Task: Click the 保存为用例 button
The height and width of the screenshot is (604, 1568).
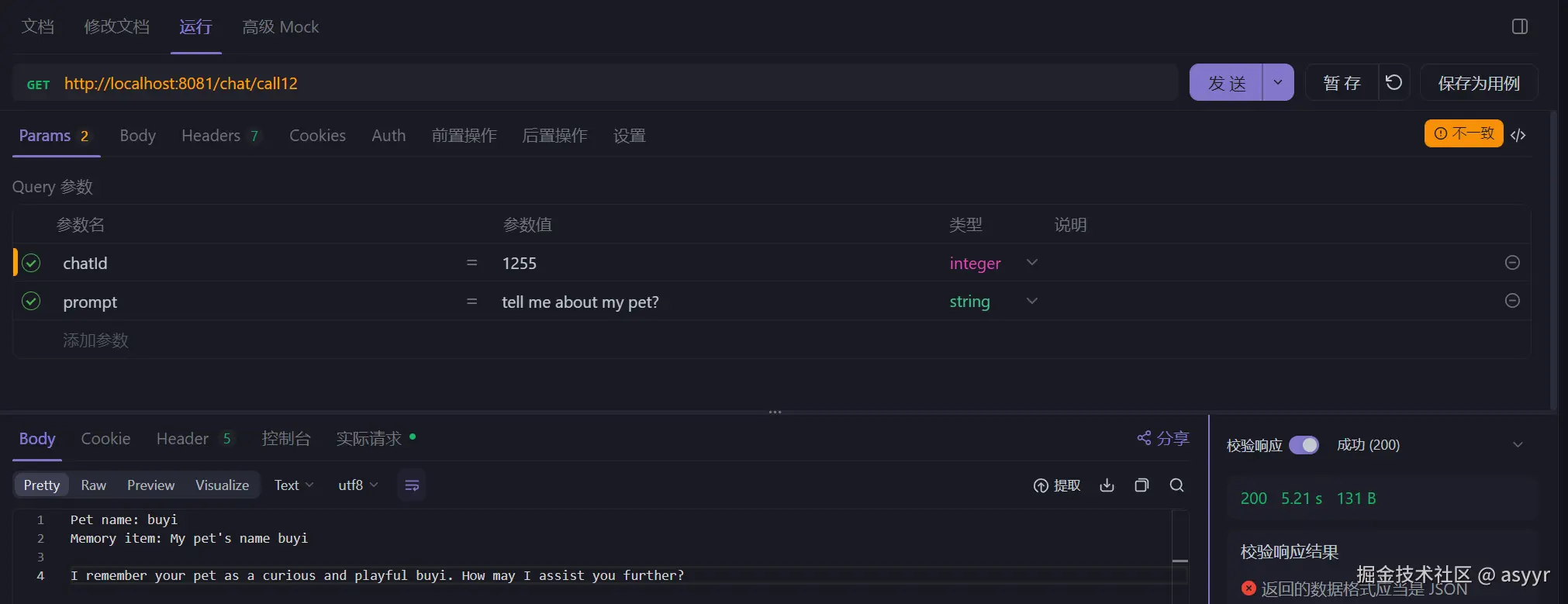Action: click(x=1478, y=83)
